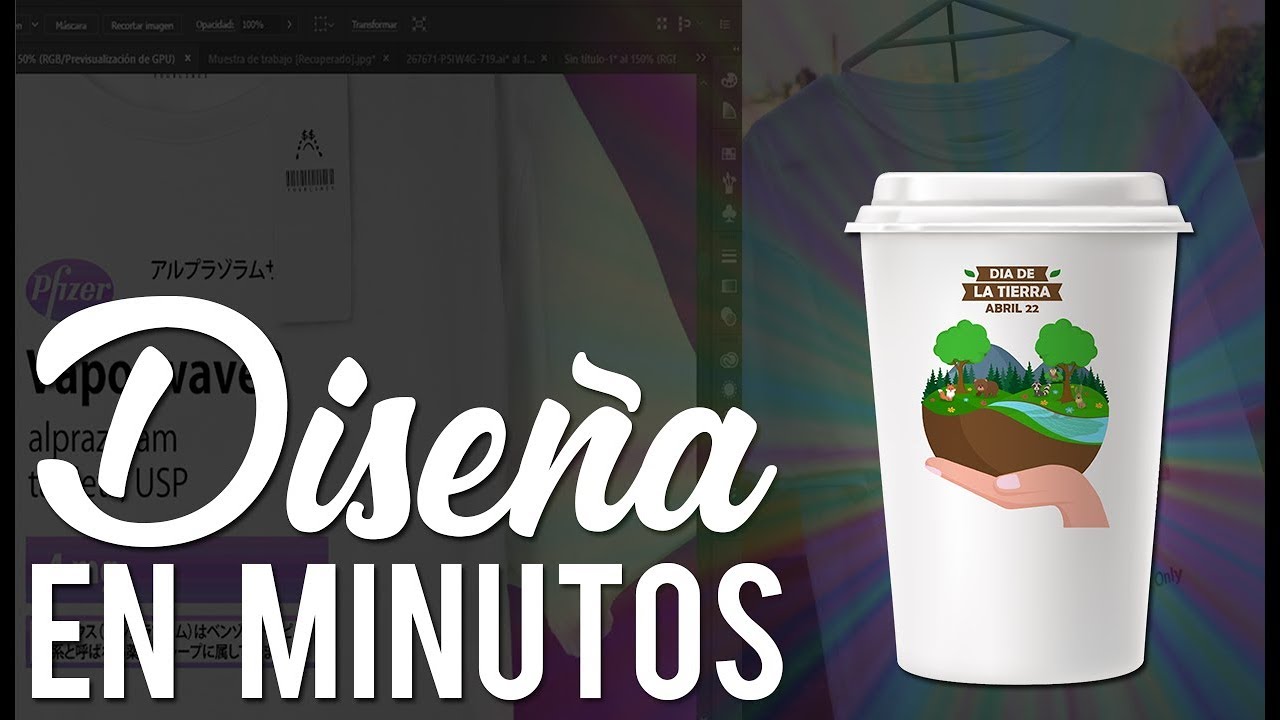Open the Opacidad label link

pos(215,24)
